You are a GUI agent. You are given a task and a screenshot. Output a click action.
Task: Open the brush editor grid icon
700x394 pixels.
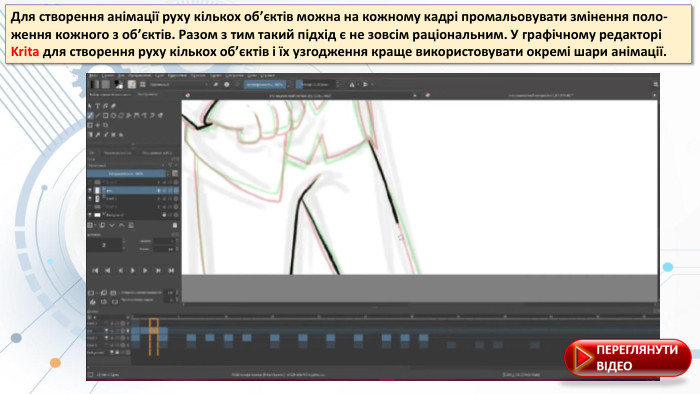coord(142,84)
